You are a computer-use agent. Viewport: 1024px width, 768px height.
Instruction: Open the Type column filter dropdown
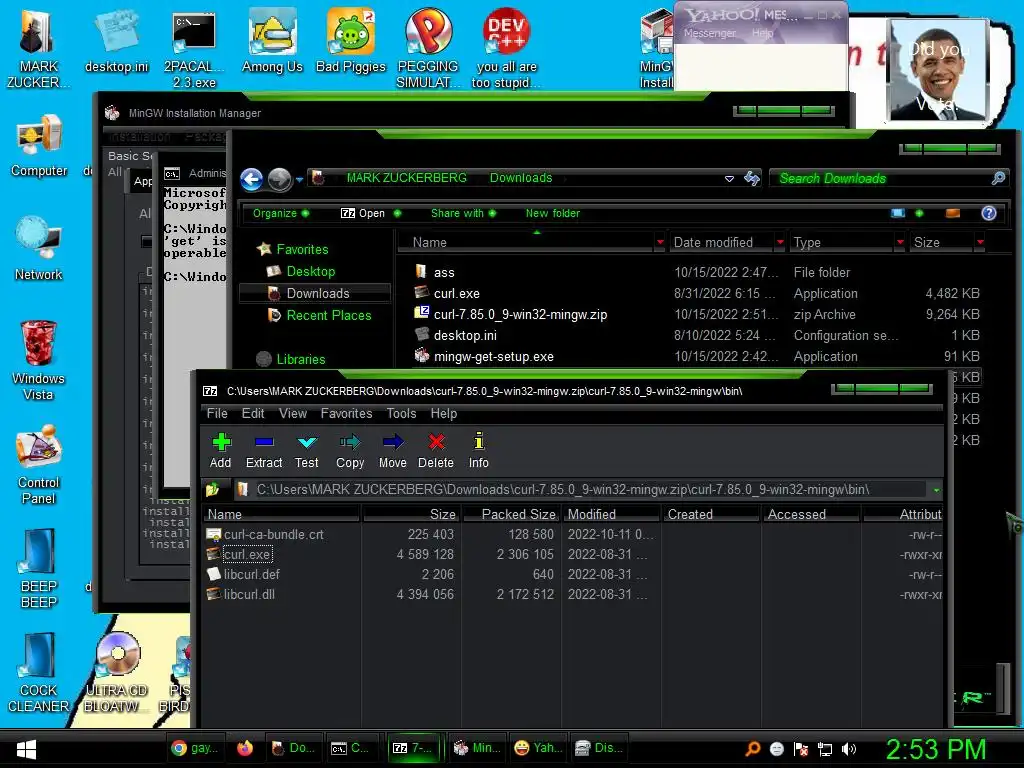901,242
